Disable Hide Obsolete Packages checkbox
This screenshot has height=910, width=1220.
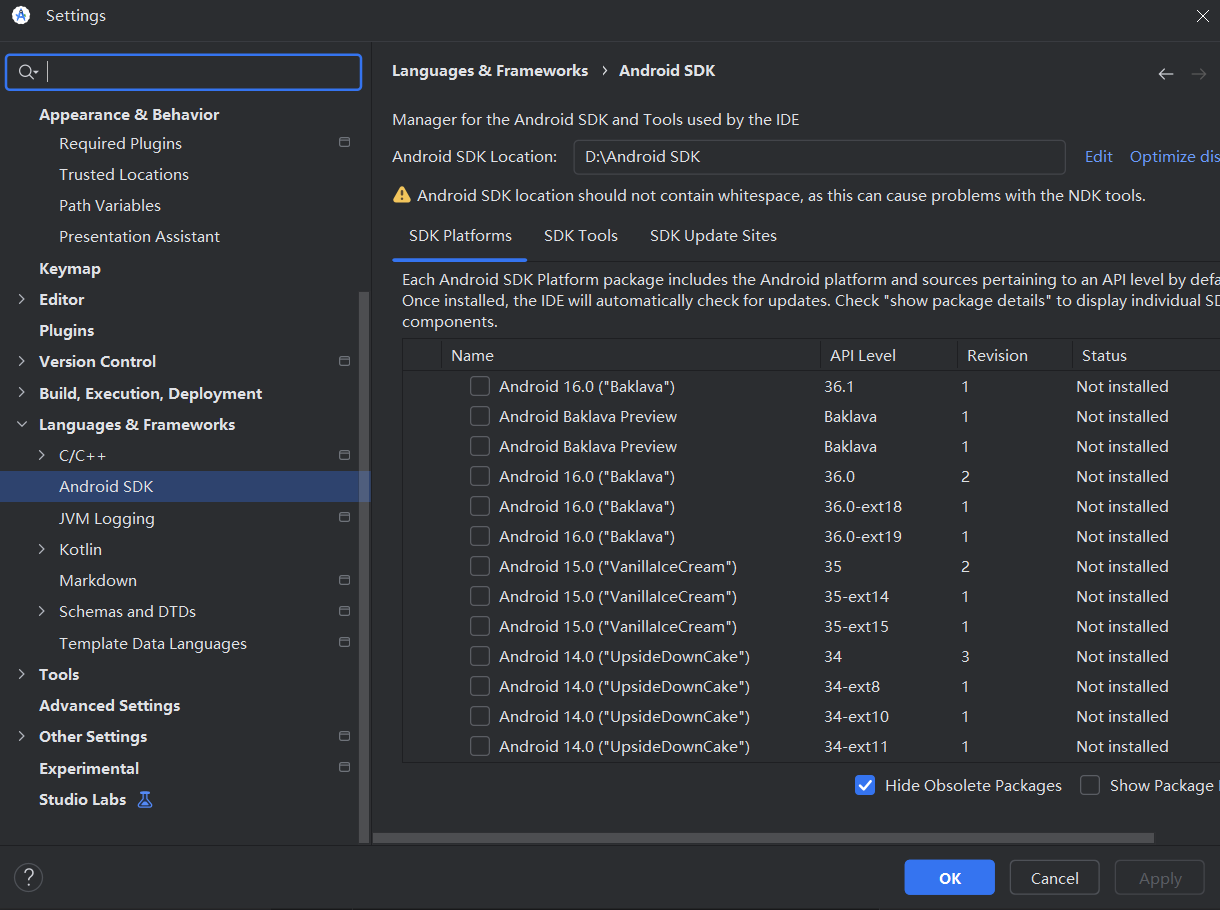[865, 786]
